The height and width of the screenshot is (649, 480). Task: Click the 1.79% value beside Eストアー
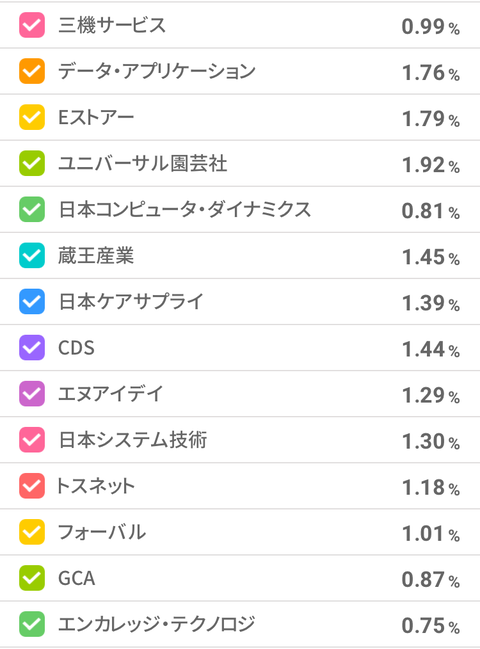point(431,119)
